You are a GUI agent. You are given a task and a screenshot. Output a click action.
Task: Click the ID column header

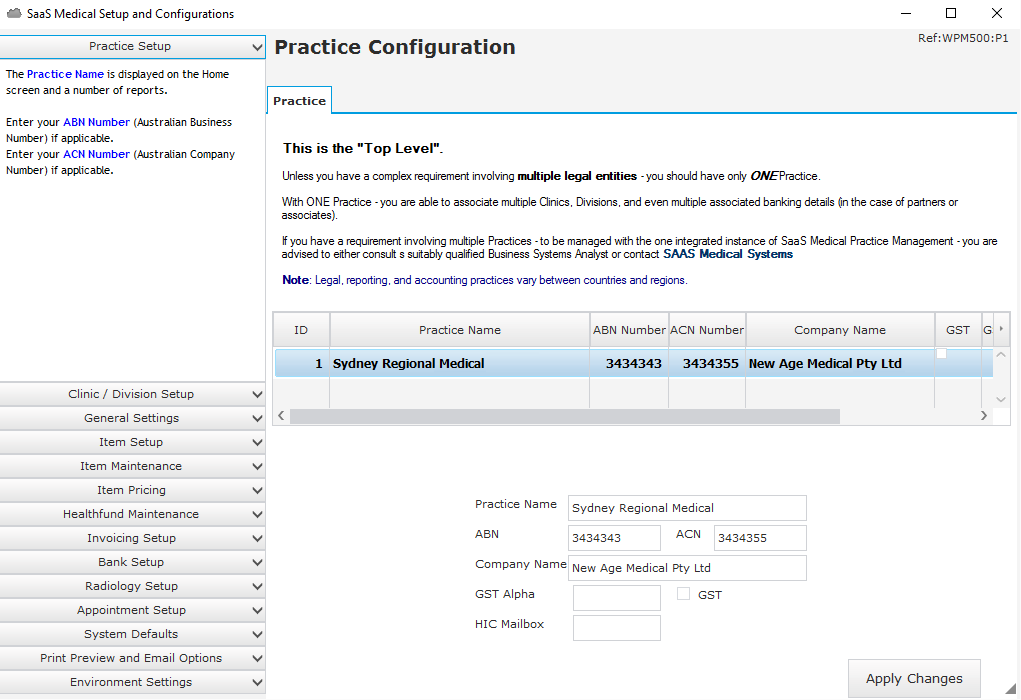[x=301, y=330]
